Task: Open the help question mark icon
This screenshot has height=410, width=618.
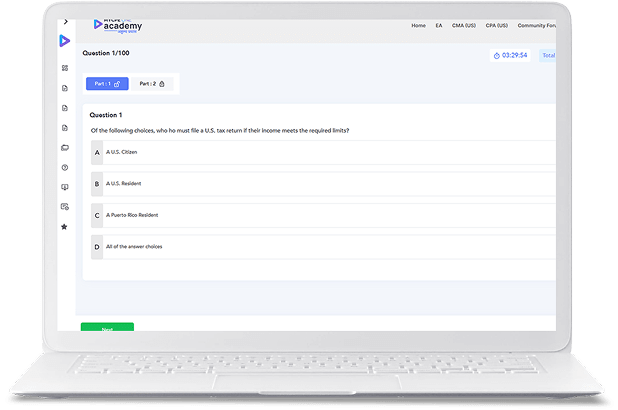Action: point(65,167)
